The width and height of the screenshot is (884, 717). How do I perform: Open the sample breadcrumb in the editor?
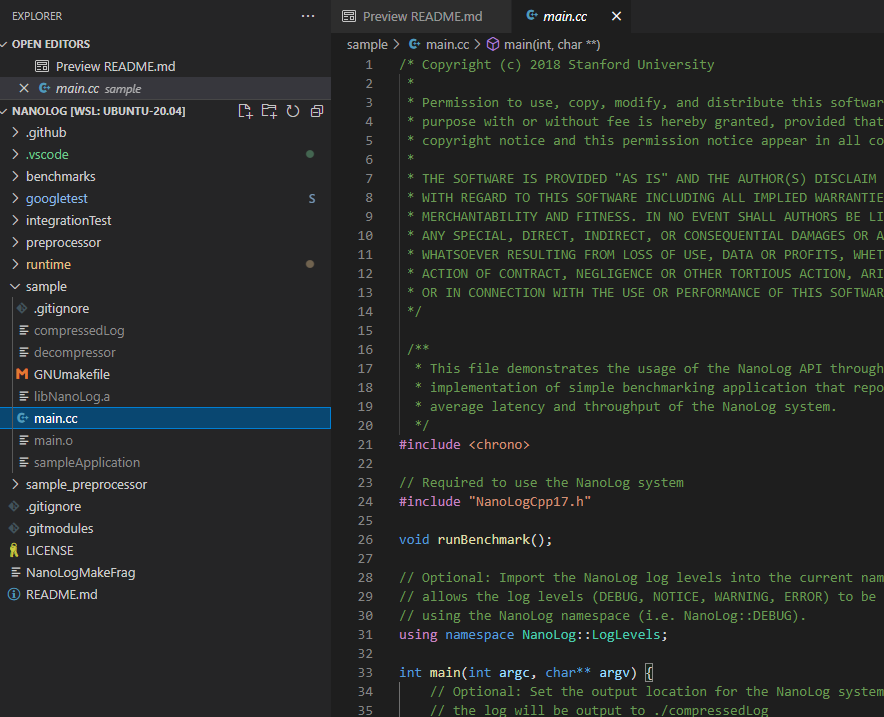368,44
